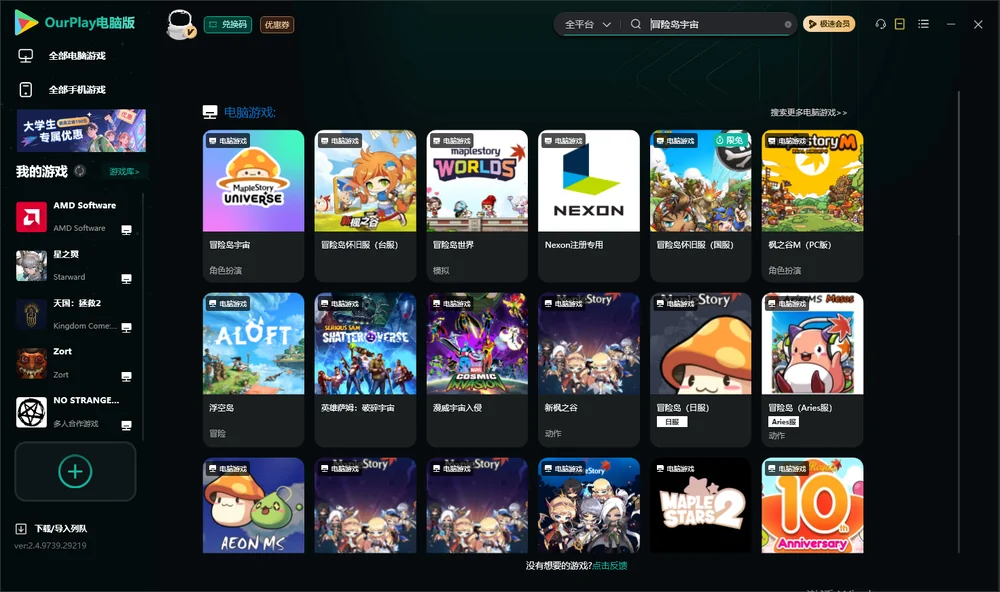This screenshot has height=592, width=1000.
Task: Open the 英雄萨姆：破碎宇宙 card
Action: point(365,369)
